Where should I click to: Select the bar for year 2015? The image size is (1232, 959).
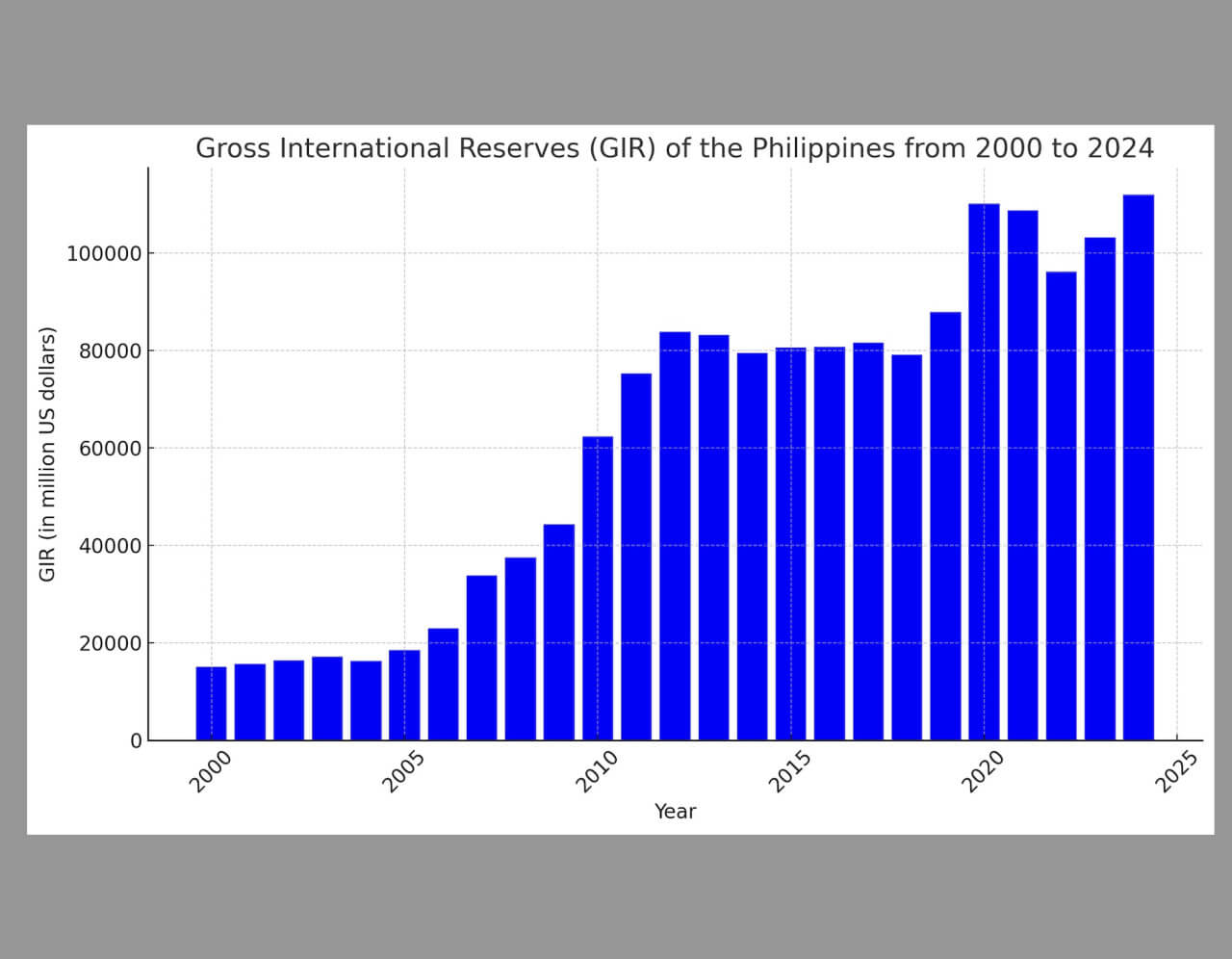791,544
